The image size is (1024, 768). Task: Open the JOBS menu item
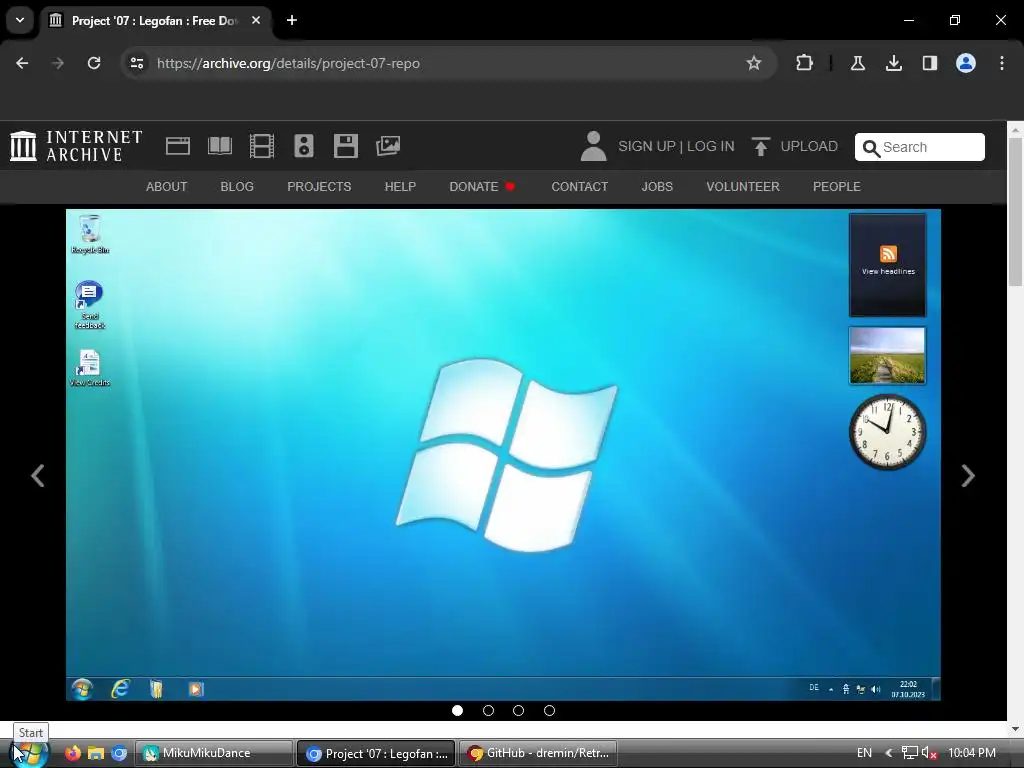657,187
